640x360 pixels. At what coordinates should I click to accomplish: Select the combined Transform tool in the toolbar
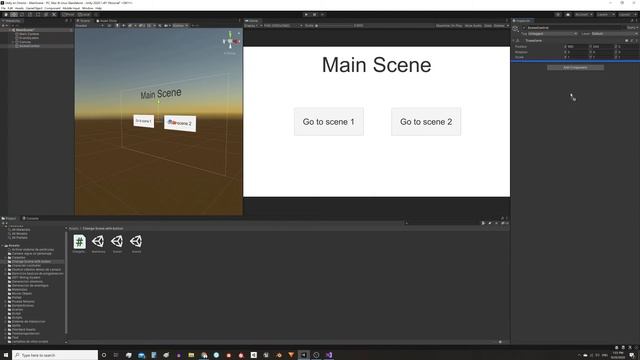[x=46, y=15]
